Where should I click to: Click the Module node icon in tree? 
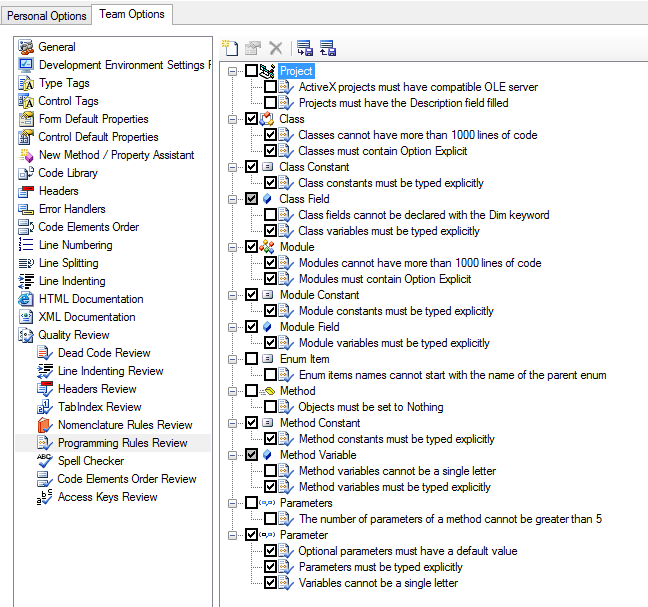pyautogui.click(x=267, y=247)
